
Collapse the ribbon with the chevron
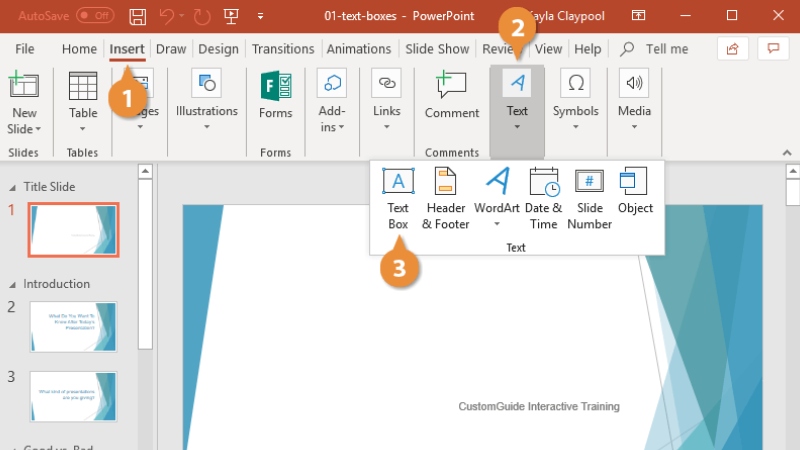(x=787, y=153)
